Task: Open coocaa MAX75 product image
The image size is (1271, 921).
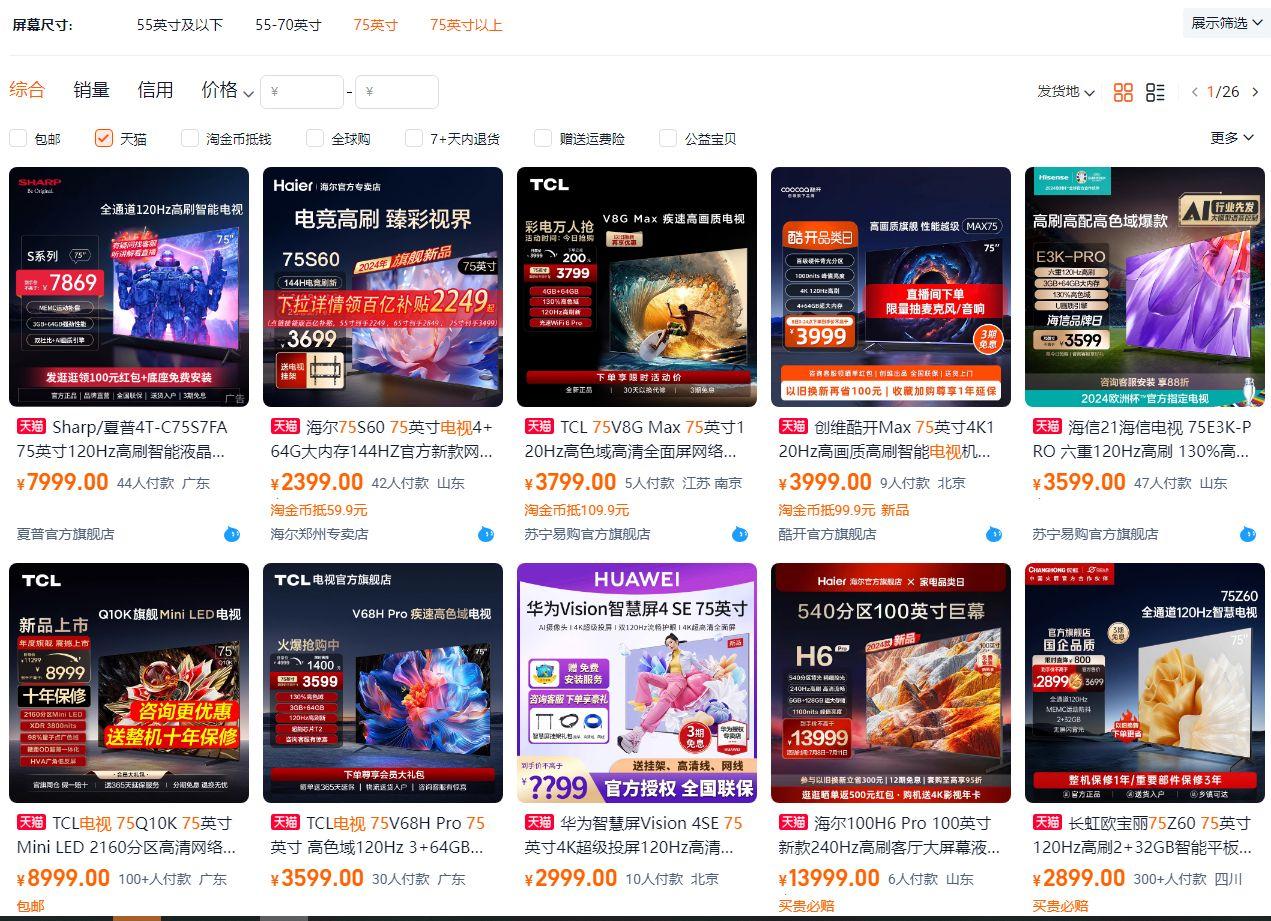Action: pyautogui.click(x=891, y=287)
